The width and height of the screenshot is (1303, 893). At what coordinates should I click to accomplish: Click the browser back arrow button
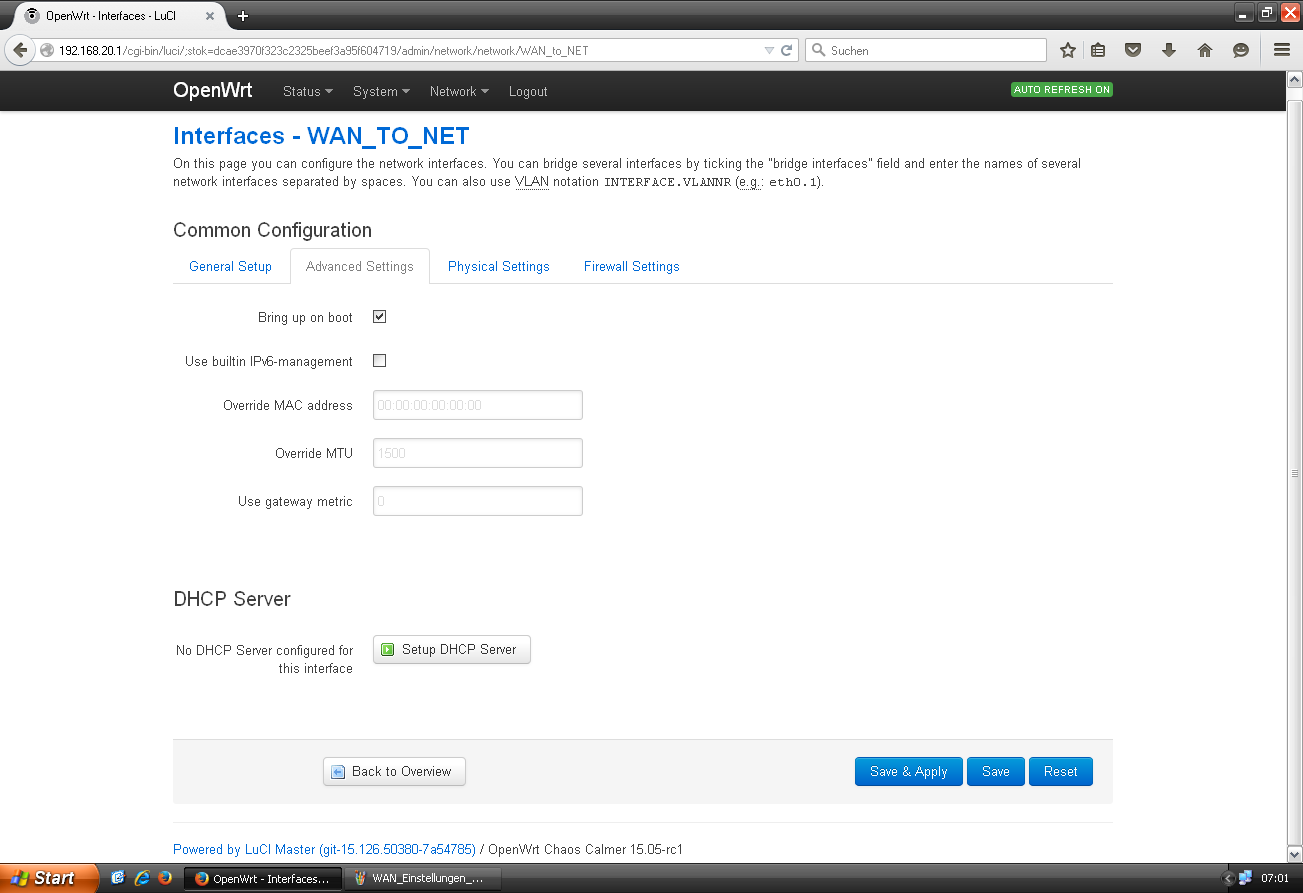pyautogui.click(x=20, y=50)
